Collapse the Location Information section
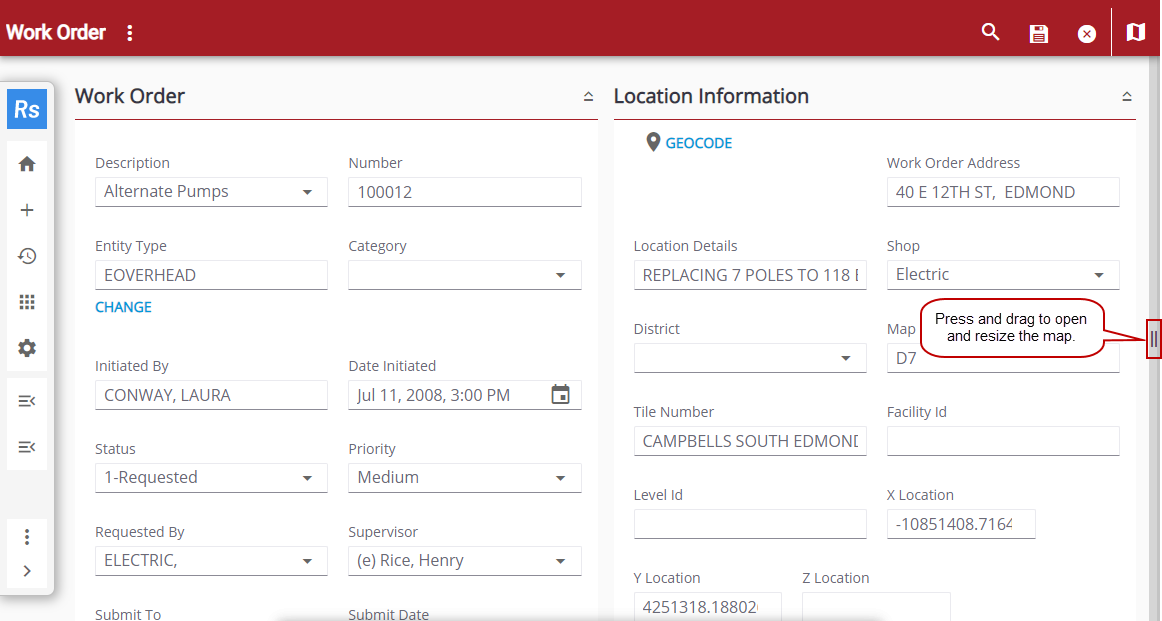1162x621 pixels. pyautogui.click(x=1126, y=97)
